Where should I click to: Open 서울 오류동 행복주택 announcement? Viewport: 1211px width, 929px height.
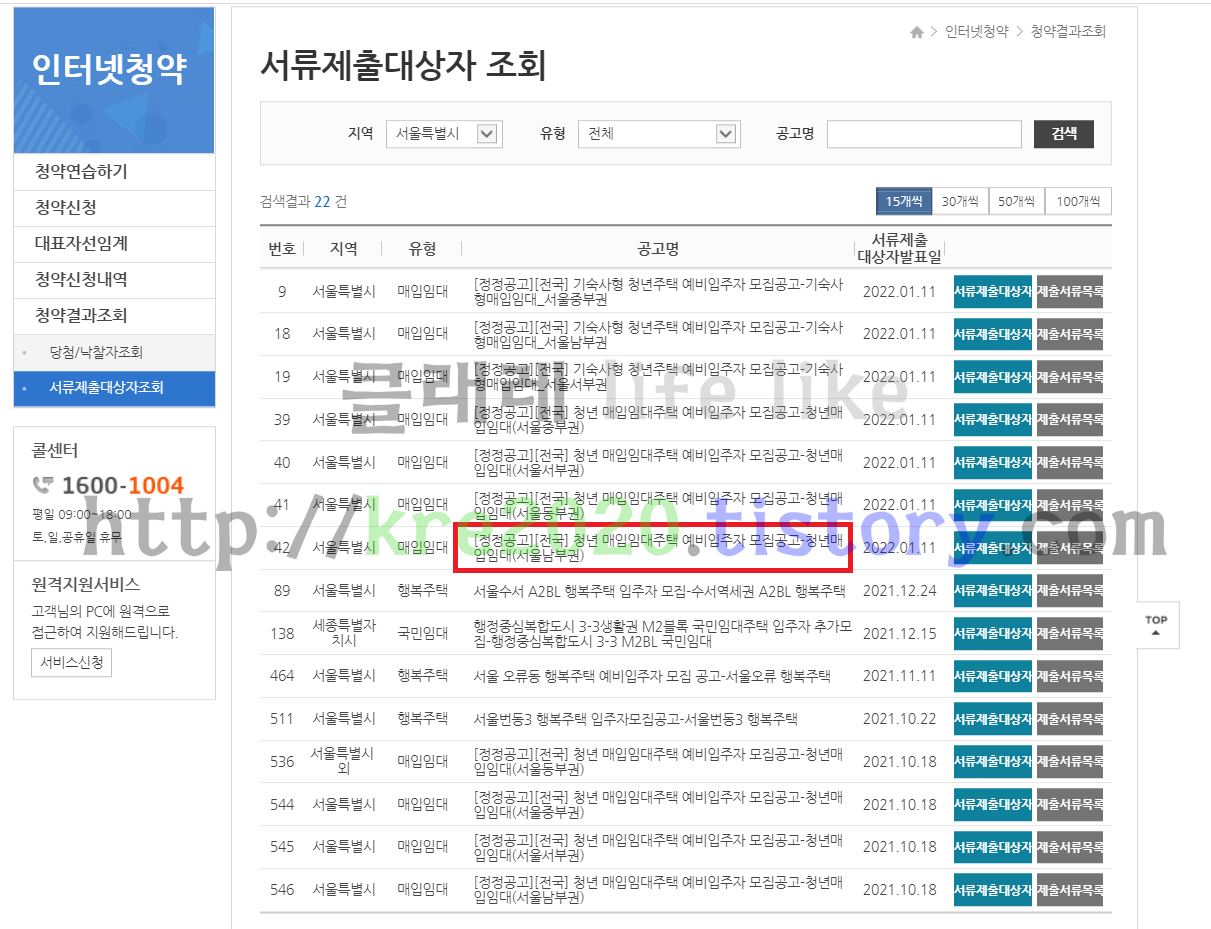click(x=652, y=676)
